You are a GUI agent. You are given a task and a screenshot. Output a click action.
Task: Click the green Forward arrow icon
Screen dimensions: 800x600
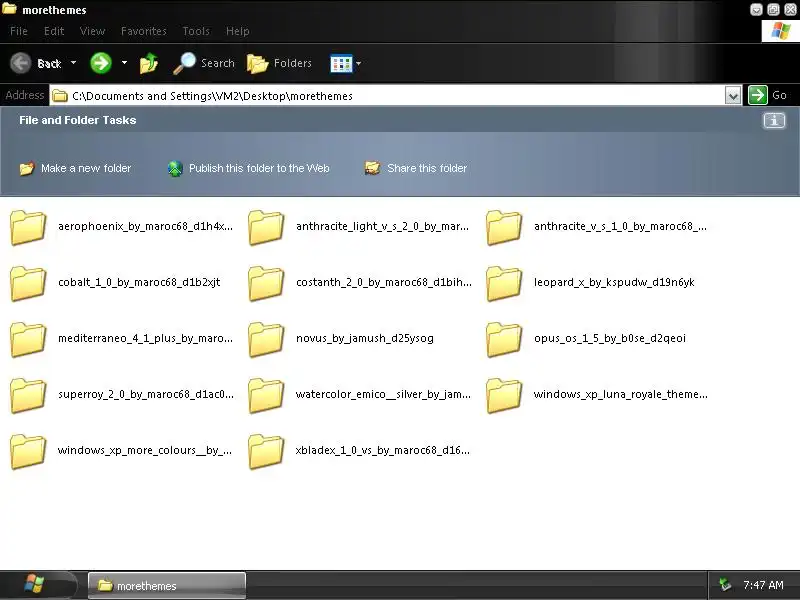coord(101,63)
